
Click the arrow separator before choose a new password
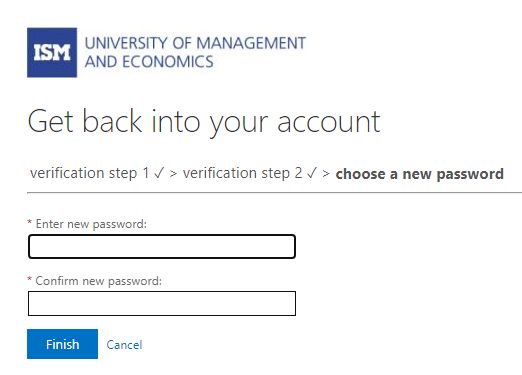[x=326, y=173]
